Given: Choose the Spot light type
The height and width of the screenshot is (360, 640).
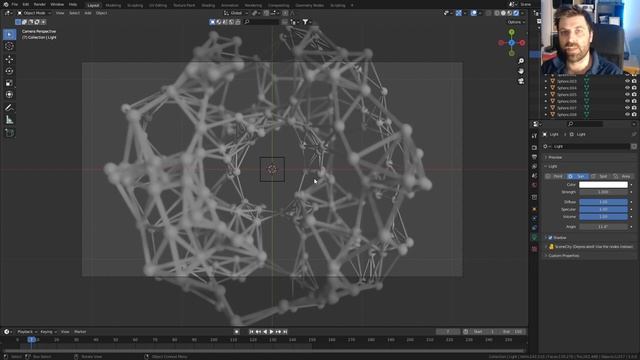Looking at the screenshot, I should [600, 176].
